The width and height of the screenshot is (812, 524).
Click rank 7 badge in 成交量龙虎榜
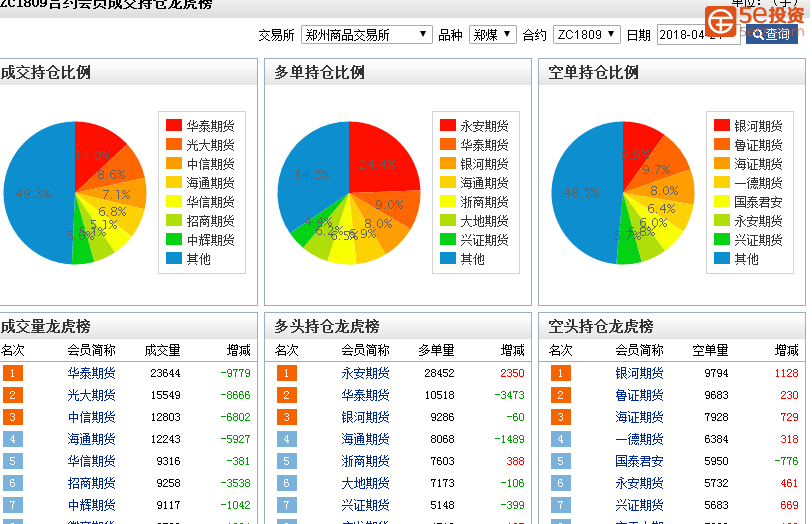coord(12,505)
